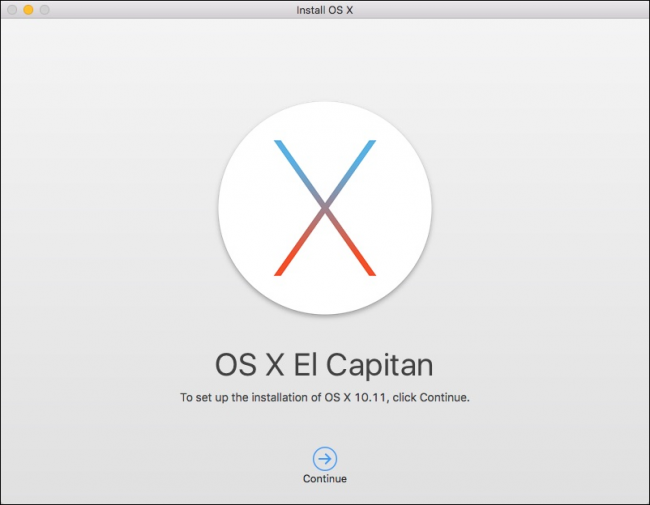Click the "To set up the installation" text

click(325, 397)
